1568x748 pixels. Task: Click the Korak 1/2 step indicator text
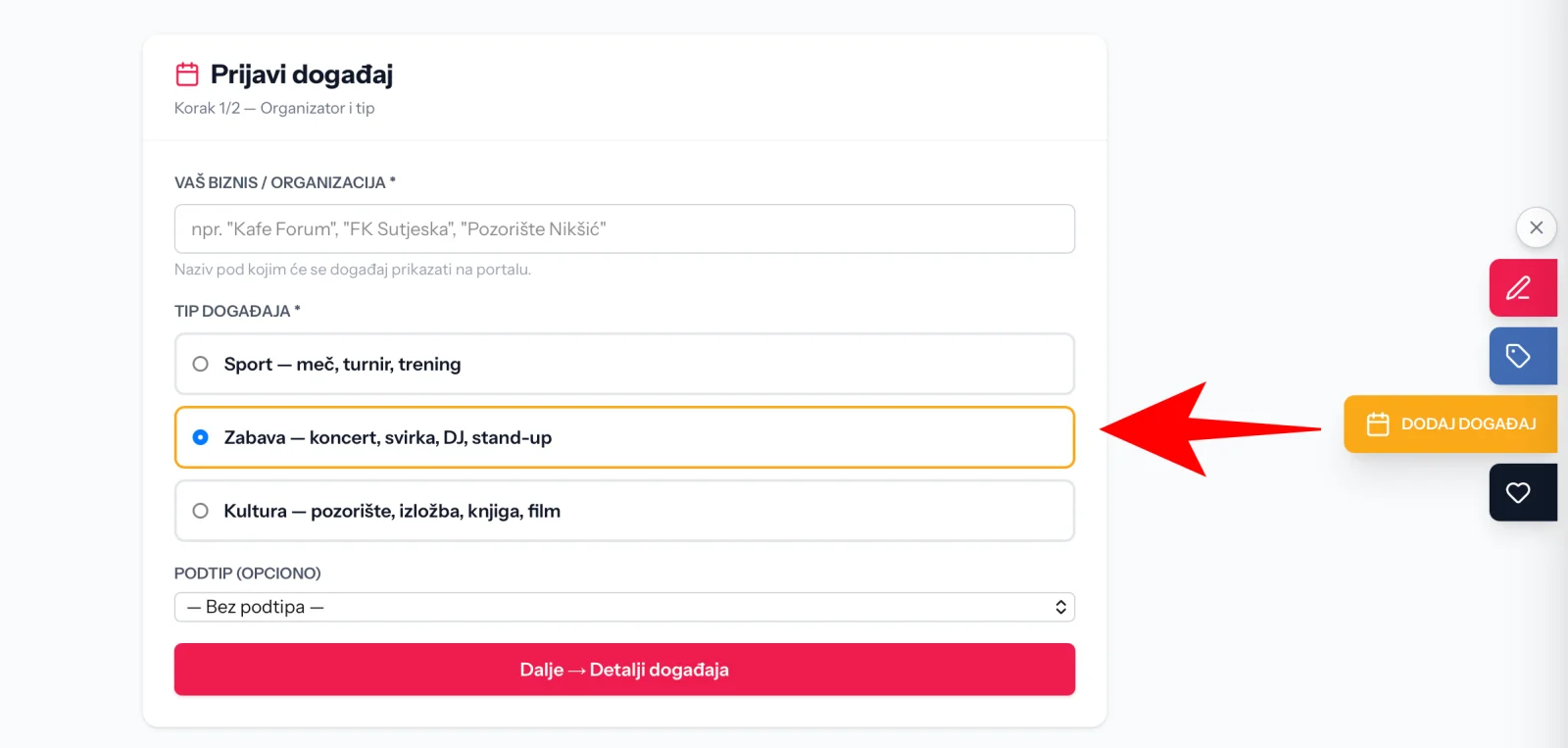click(274, 108)
